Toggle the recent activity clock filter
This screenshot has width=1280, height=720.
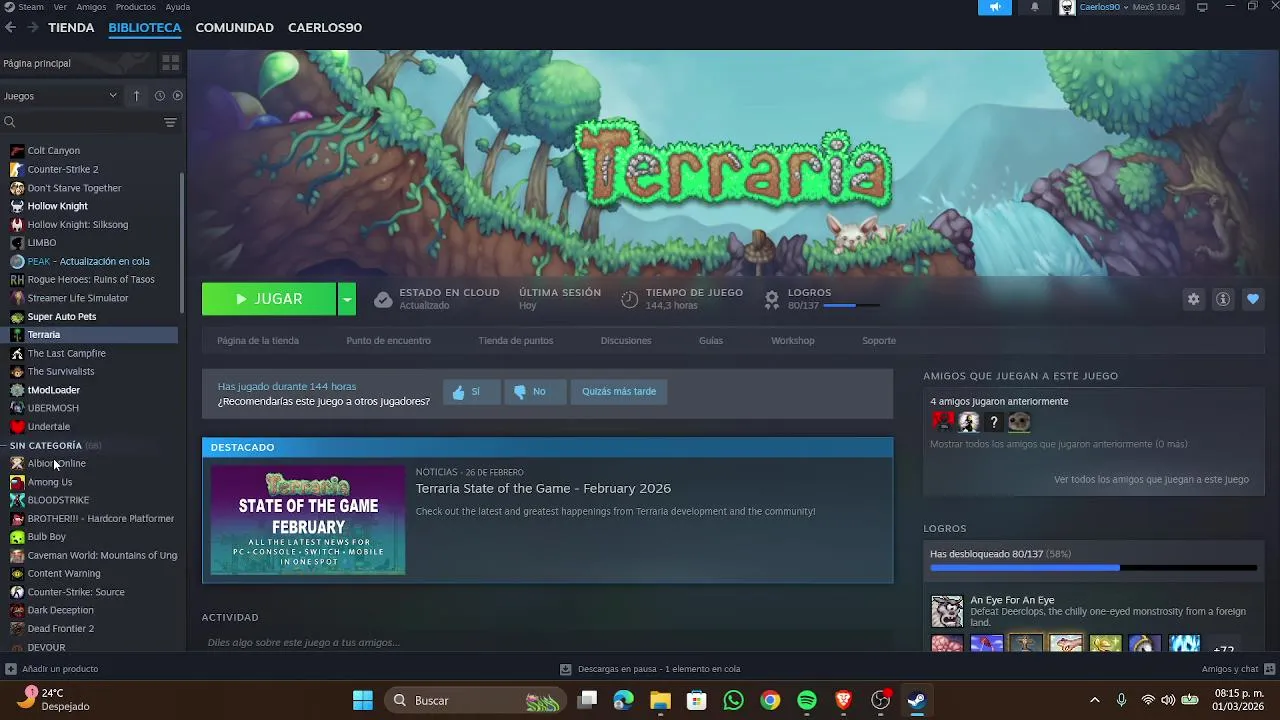[159, 96]
